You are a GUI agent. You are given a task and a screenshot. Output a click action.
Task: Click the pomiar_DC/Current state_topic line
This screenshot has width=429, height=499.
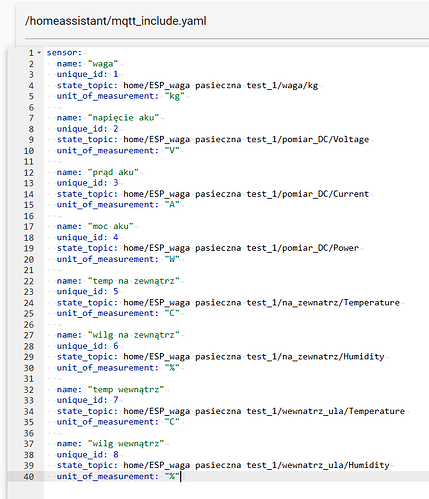click(x=213, y=194)
